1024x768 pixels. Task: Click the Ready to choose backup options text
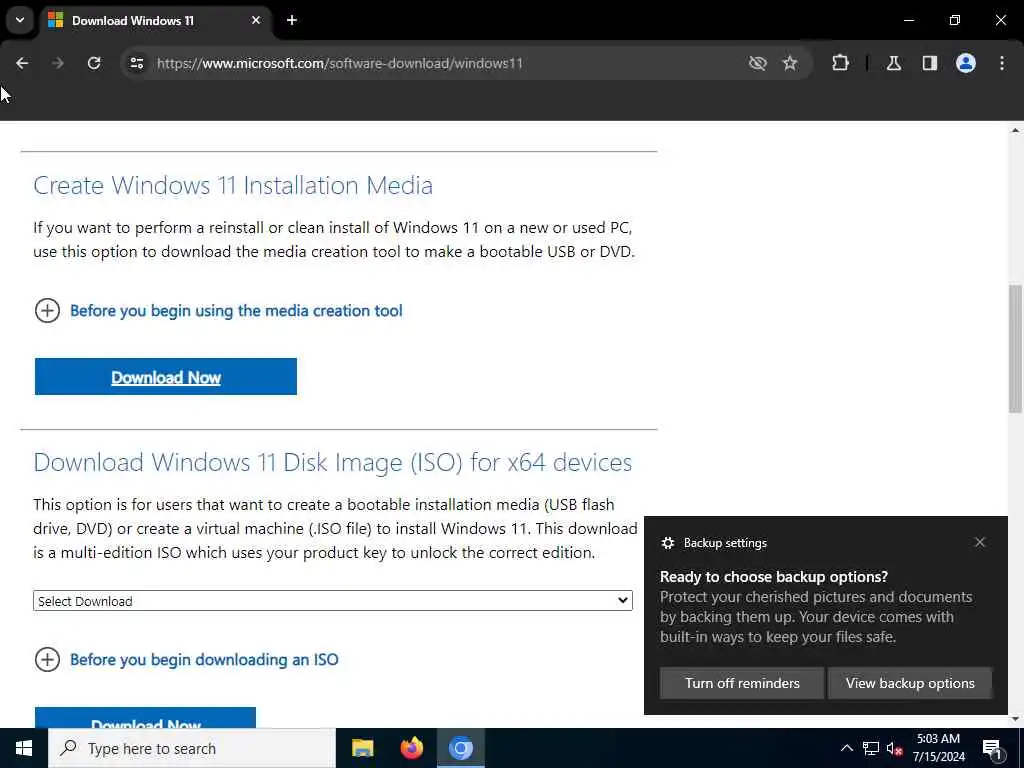pyautogui.click(x=774, y=577)
